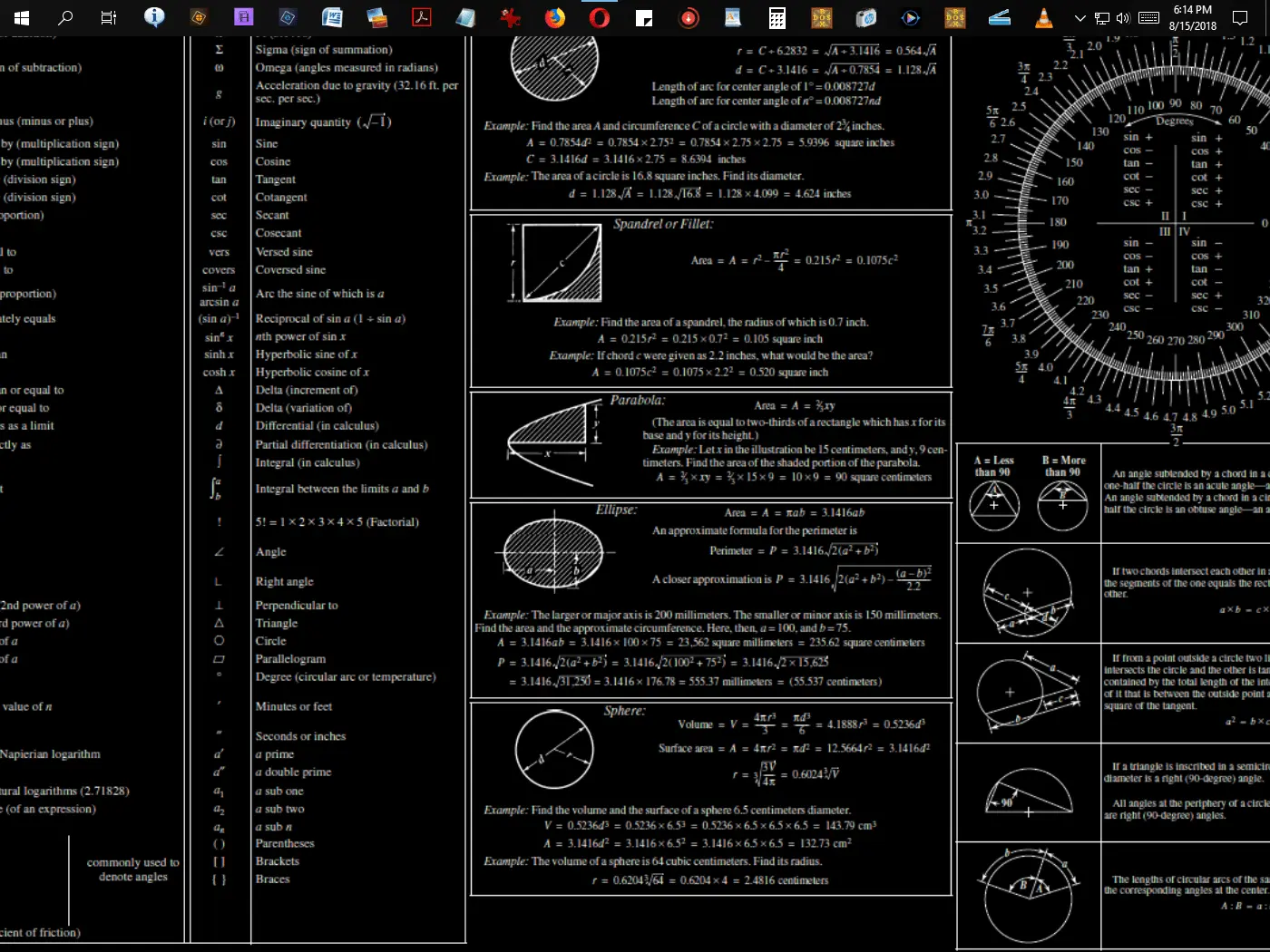Click the red circular download icon
This screenshot has width=1270, height=952.
point(689,18)
